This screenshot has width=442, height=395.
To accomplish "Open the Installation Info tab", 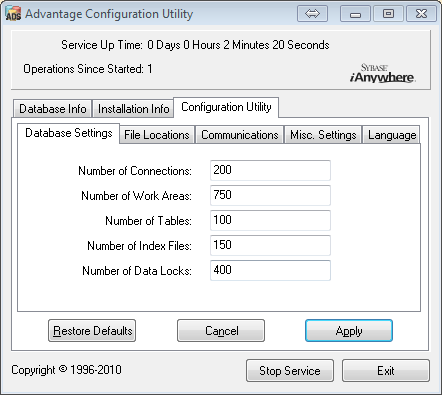I will point(133,109).
